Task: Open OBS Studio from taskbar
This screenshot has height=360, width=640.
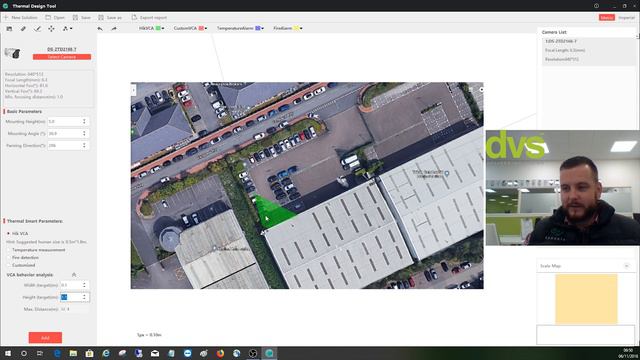Action: point(253,353)
